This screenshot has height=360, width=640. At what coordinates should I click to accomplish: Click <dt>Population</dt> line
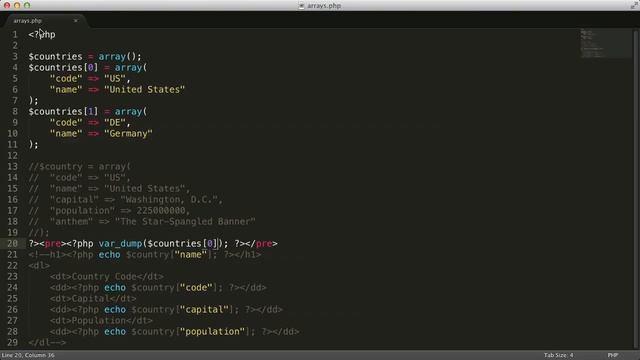point(101,321)
